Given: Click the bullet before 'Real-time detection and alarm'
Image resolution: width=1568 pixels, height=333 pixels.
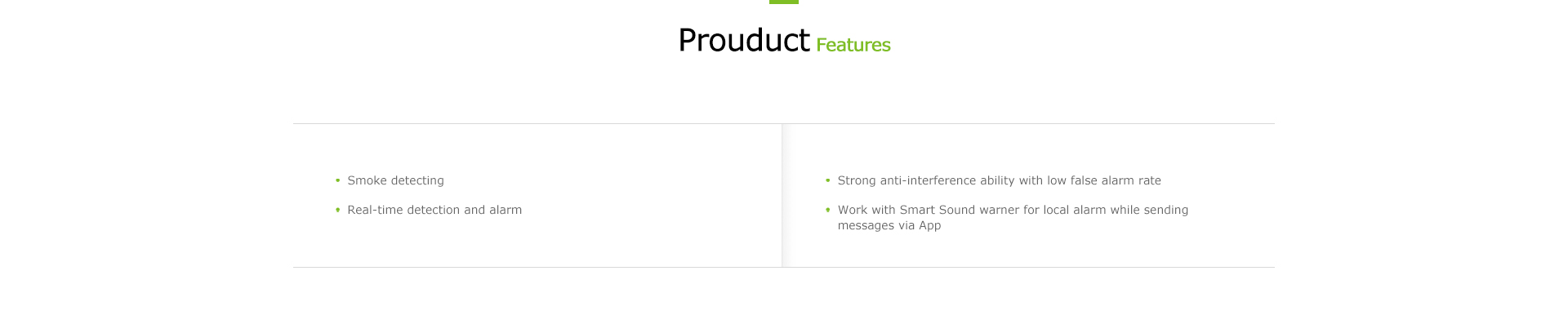Looking at the screenshot, I should tap(337, 210).
